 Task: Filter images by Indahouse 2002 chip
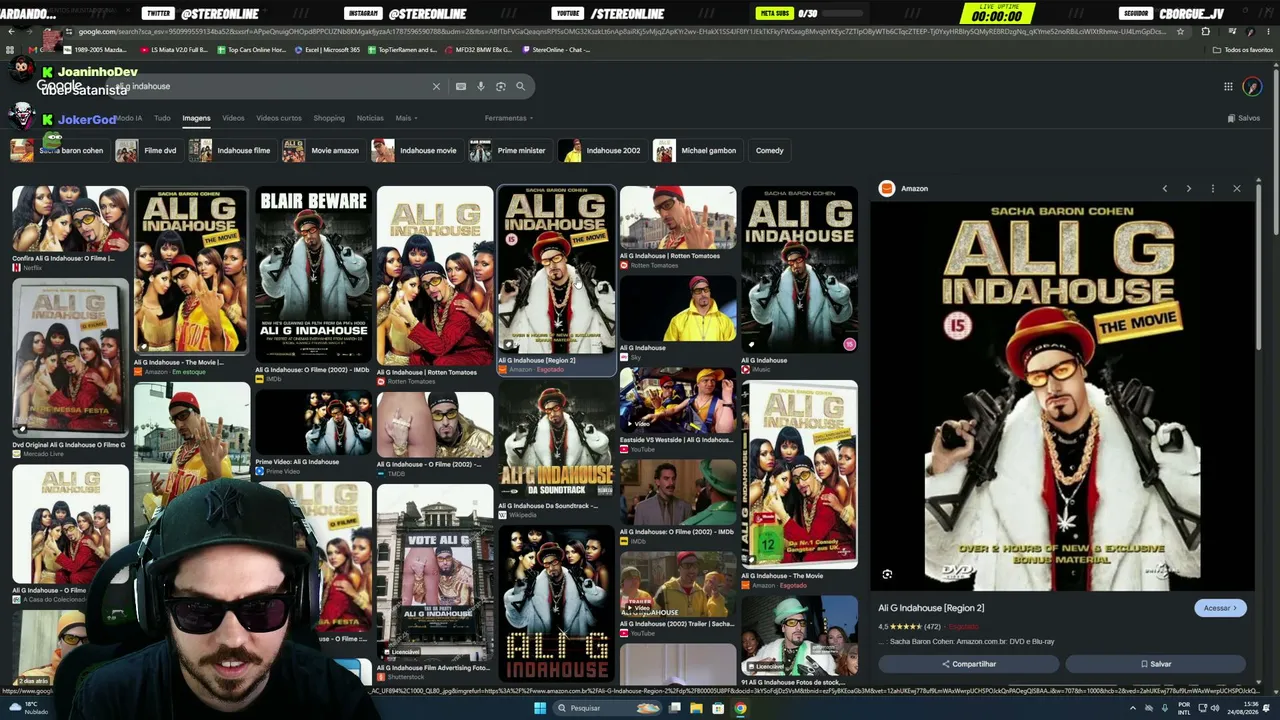pyautogui.click(x=601, y=151)
